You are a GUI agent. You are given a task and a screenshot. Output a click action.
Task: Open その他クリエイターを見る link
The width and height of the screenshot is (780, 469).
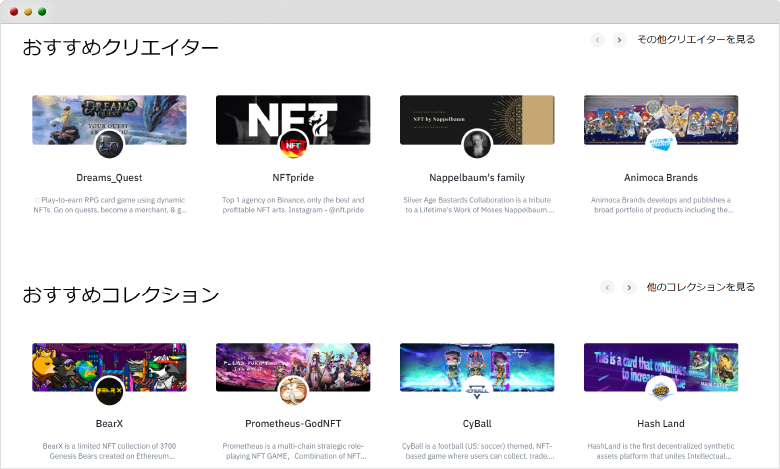click(x=696, y=39)
